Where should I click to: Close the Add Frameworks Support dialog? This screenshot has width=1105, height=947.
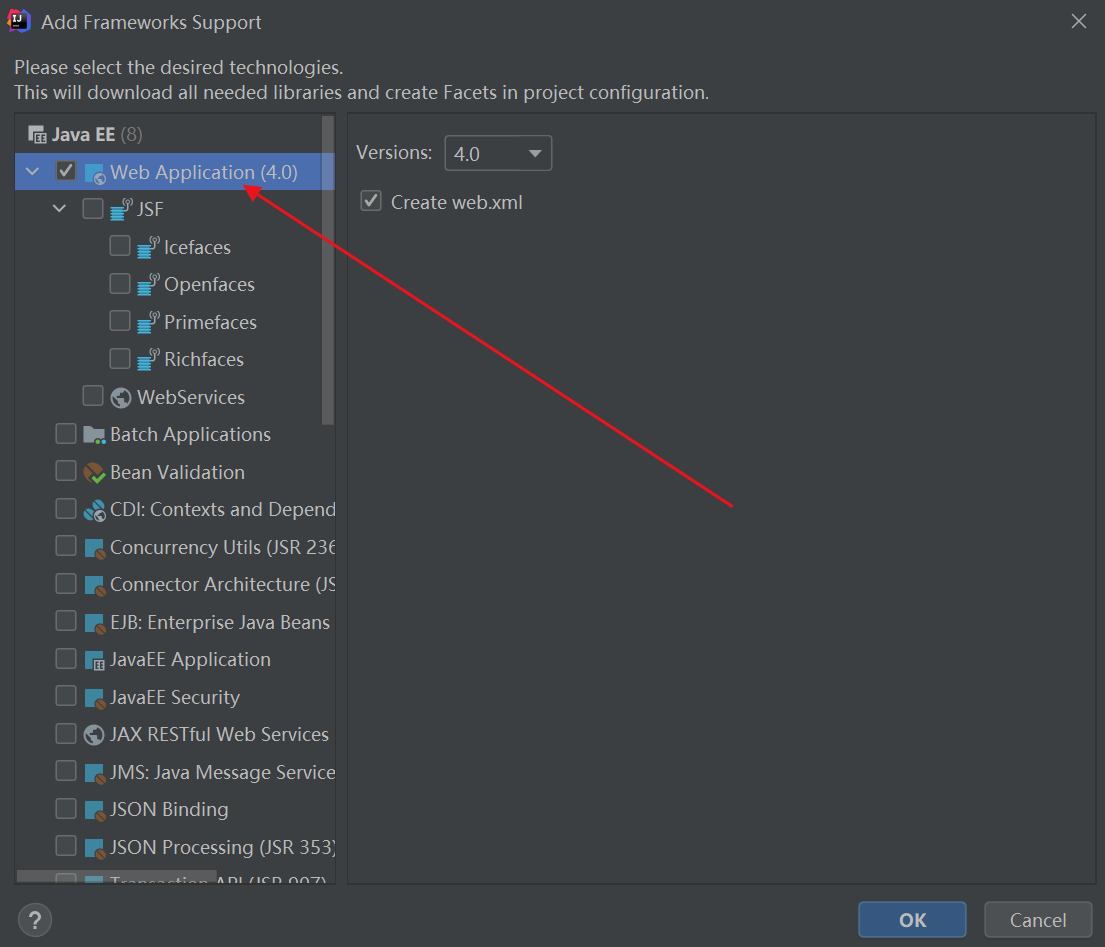1078,21
